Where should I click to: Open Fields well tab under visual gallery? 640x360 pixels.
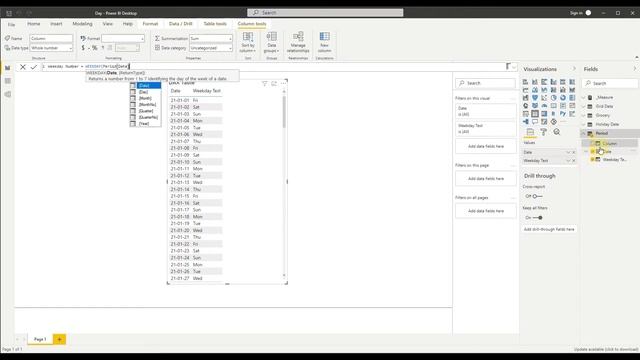pyautogui.click(x=530, y=132)
